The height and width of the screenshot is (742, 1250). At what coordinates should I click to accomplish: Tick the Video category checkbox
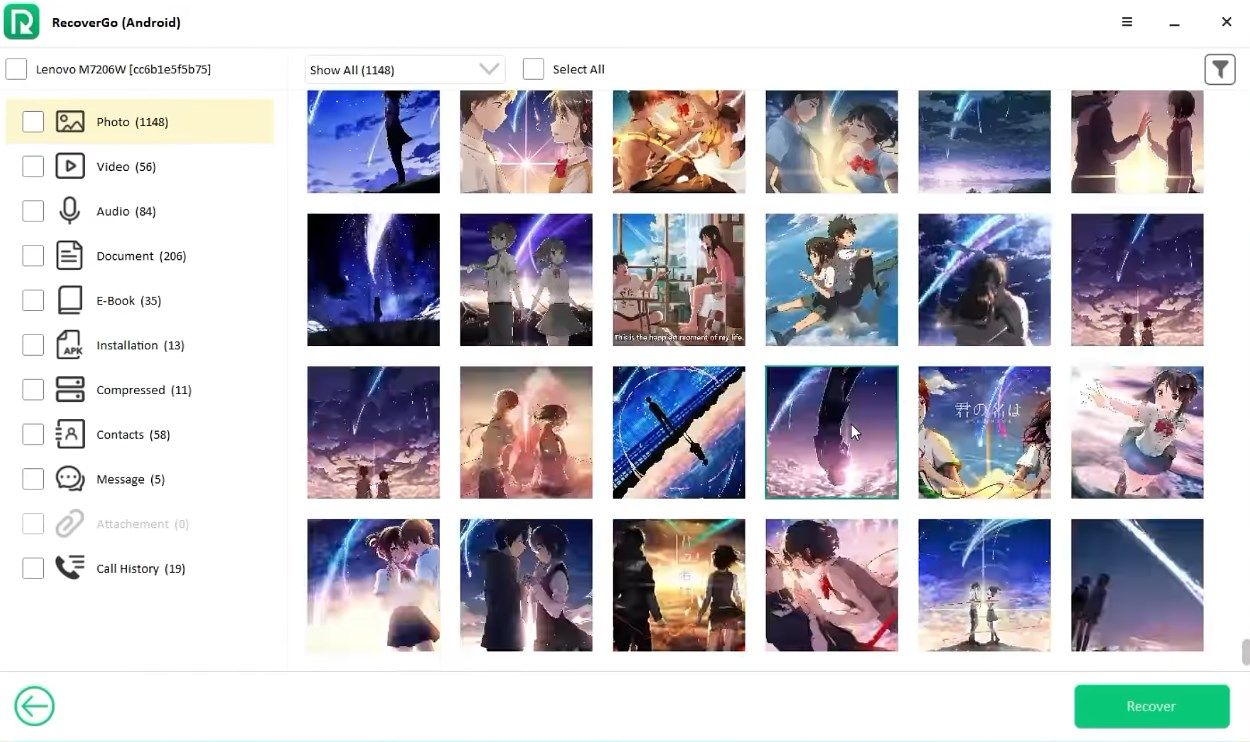(x=33, y=166)
